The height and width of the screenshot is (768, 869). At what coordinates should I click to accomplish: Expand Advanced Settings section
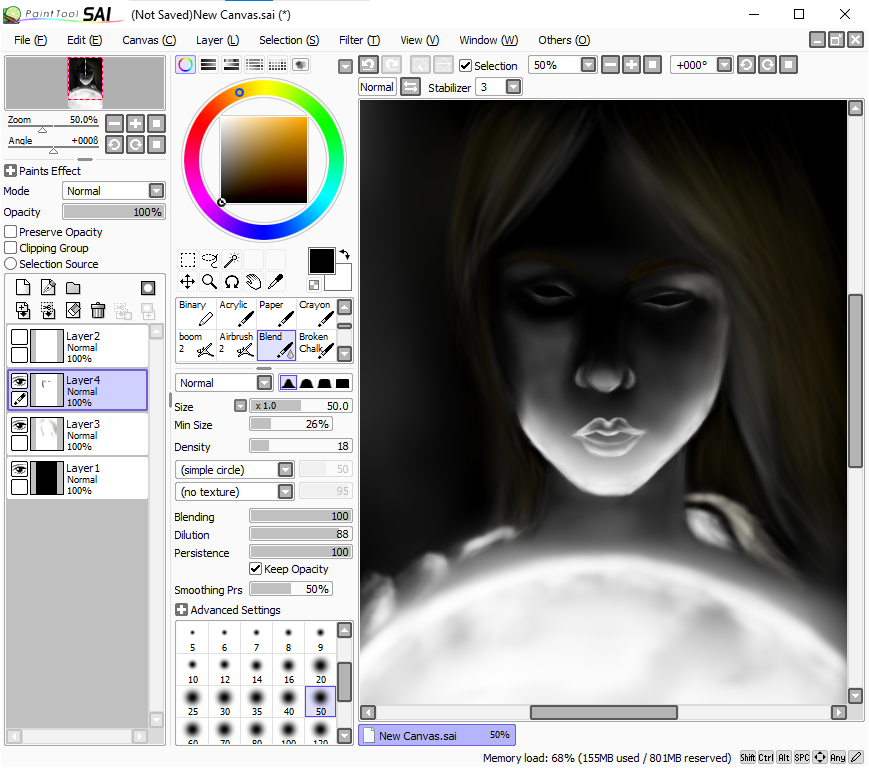[x=181, y=610]
